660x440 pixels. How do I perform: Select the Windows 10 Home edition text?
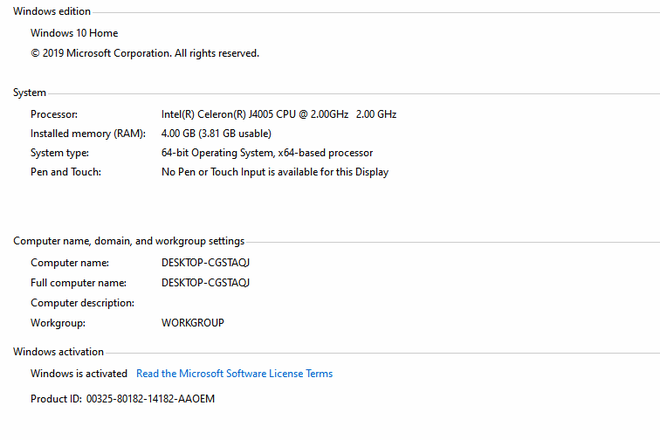tap(74, 33)
